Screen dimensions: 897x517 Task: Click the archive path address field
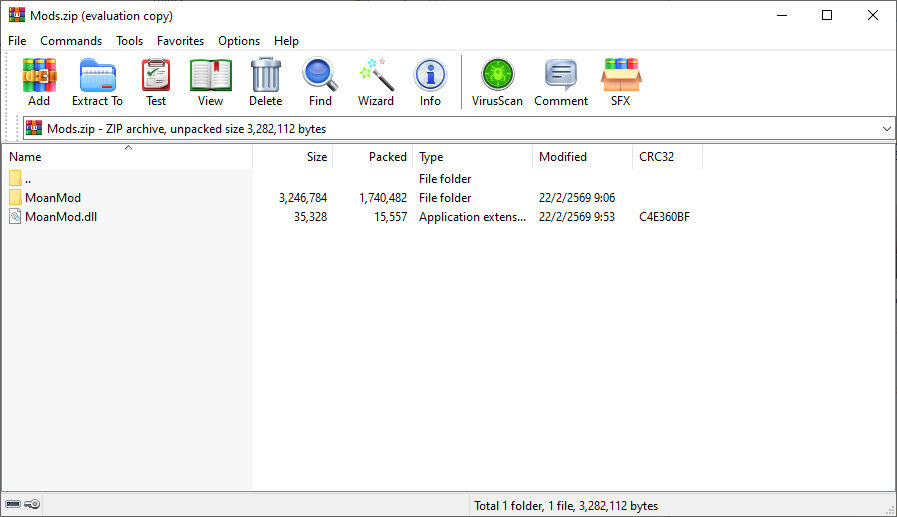pyautogui.click(x=458, y=129)
